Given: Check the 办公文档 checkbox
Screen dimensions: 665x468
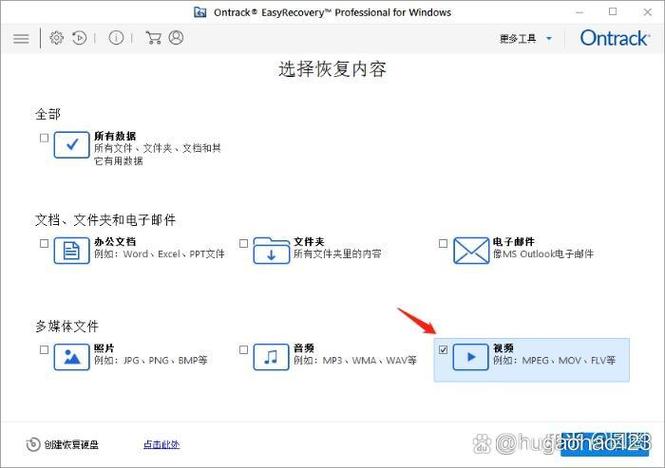Looking at the screenshot, I should (44, 243).
